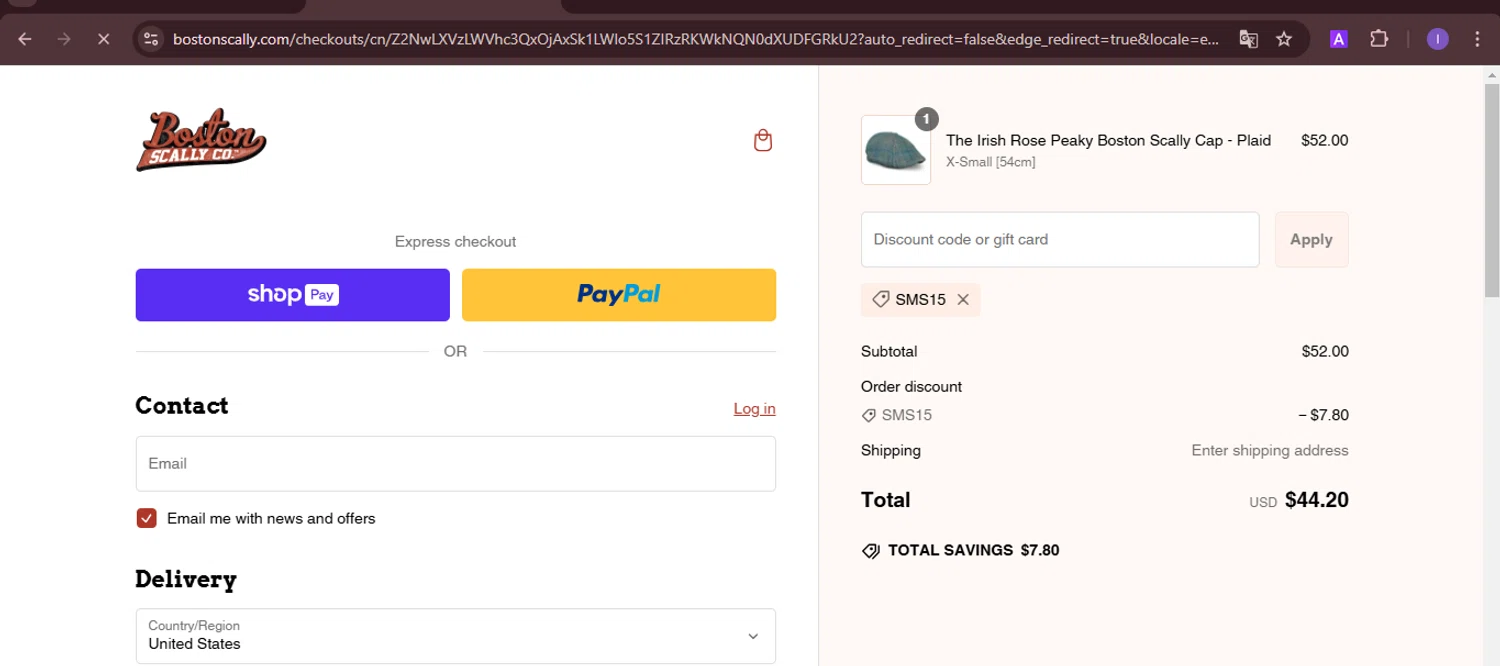Click the Log in link
The width and height of the screenshot is (1500, 666).
pos(754,408)
